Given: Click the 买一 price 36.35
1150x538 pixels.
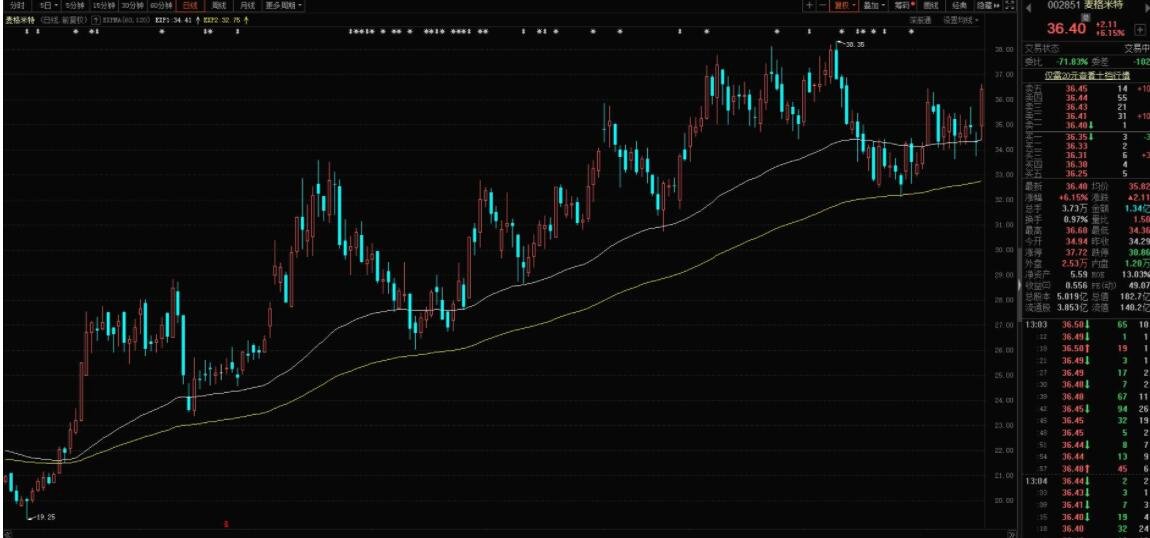Looking at the screenshot, I should coord(1077,136).
